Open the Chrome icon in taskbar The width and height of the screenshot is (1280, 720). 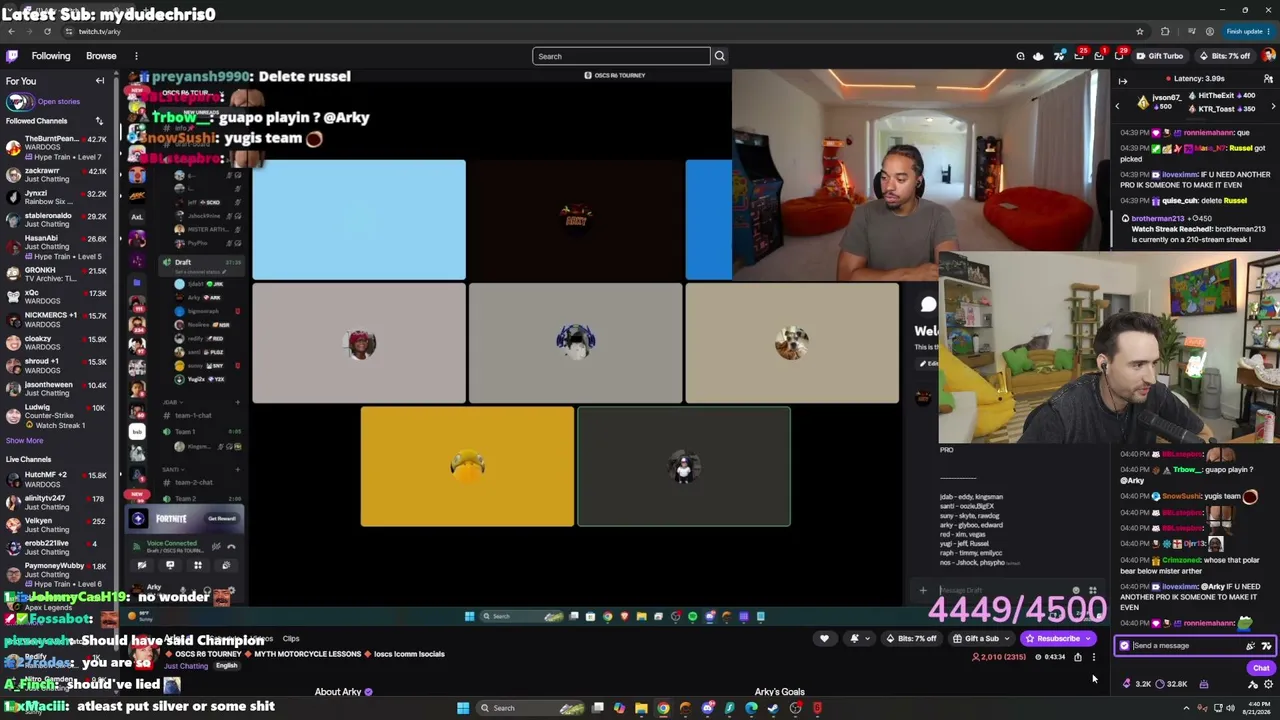click(x=663, y=708)
